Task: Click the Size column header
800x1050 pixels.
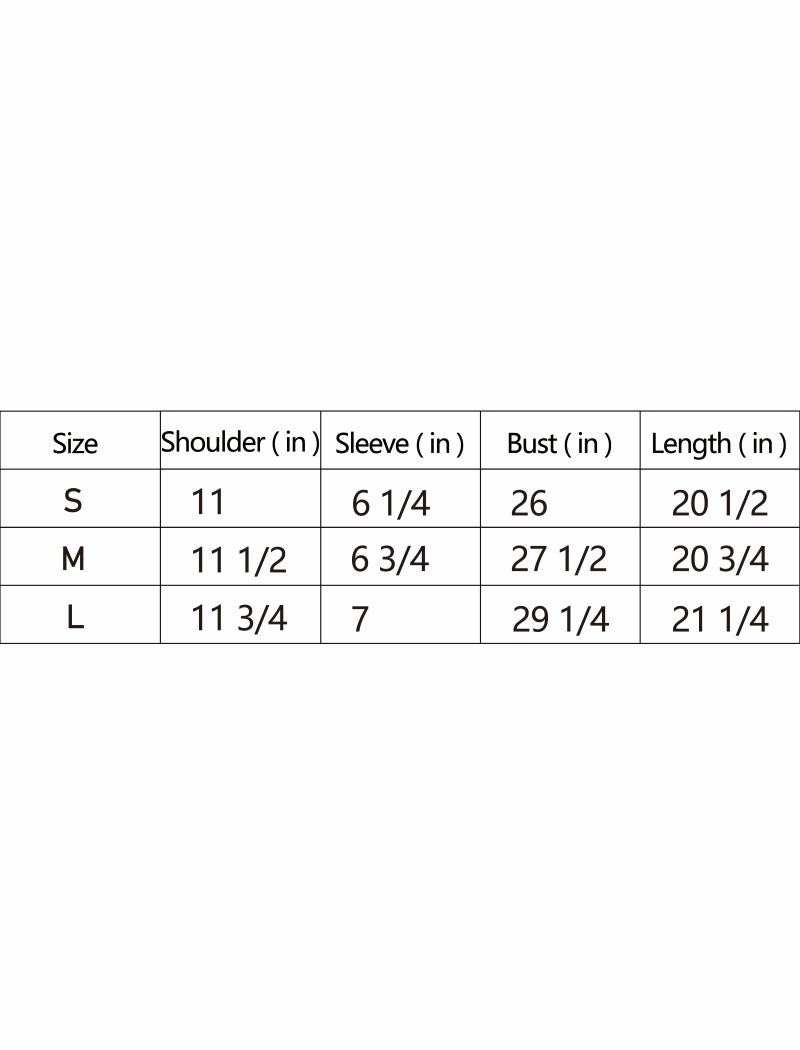Action: tap(75, 443)
